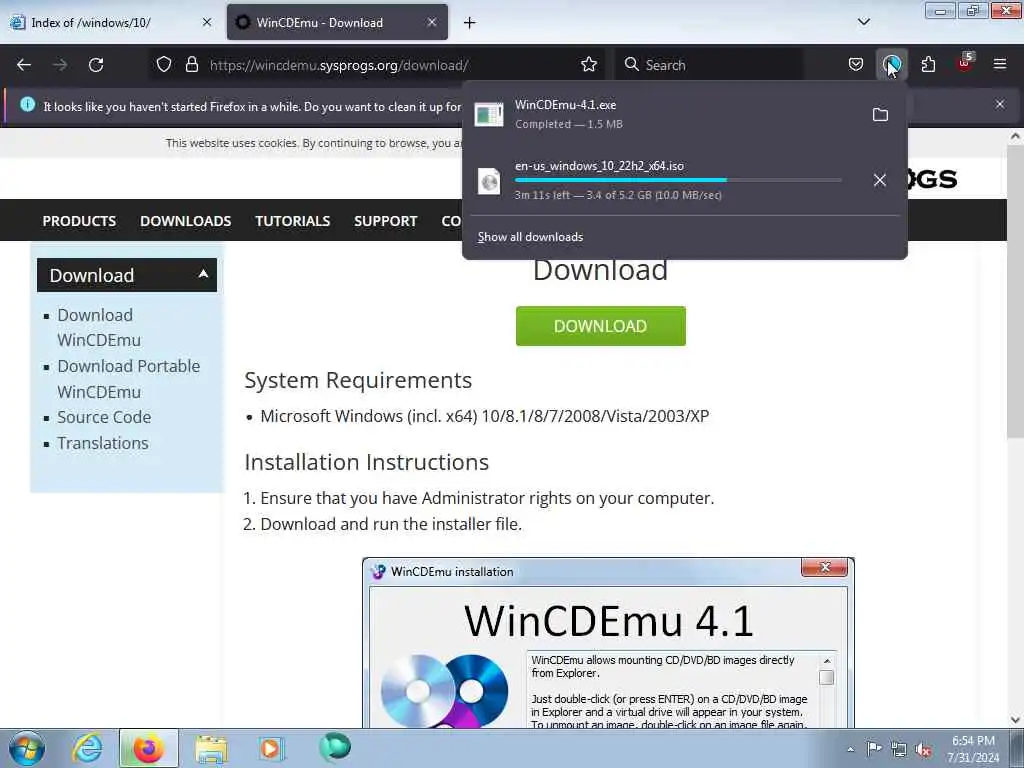1024x768 pixels.
Task: Open the TUTORIALS menu
Action: coord(293,221)
